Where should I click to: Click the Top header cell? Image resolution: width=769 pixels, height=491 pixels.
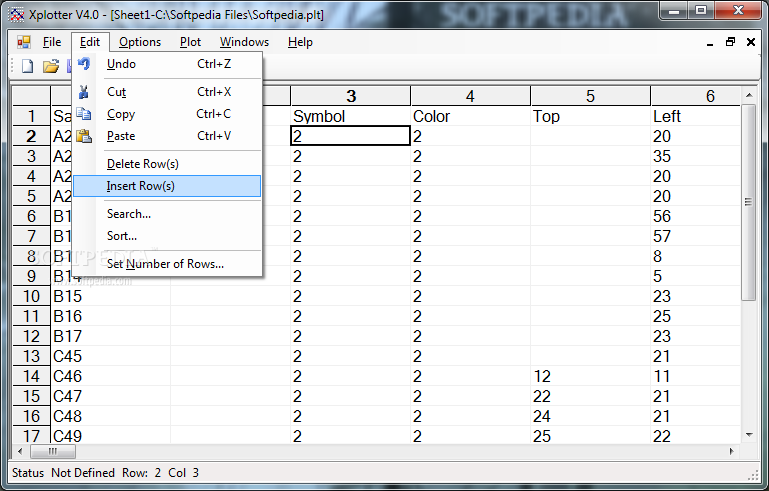[590, 116]
